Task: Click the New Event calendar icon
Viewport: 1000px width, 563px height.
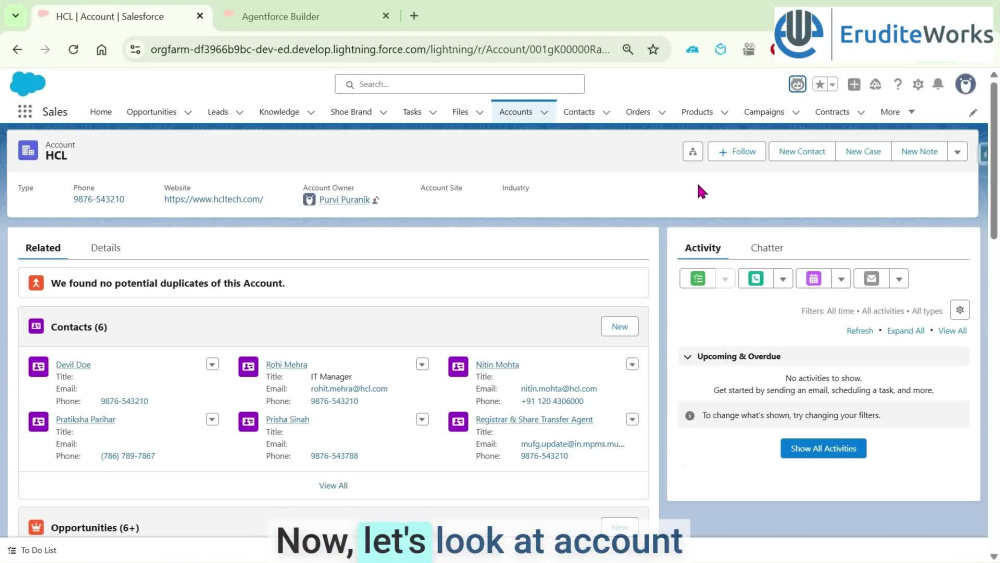Action: [813, 279]
